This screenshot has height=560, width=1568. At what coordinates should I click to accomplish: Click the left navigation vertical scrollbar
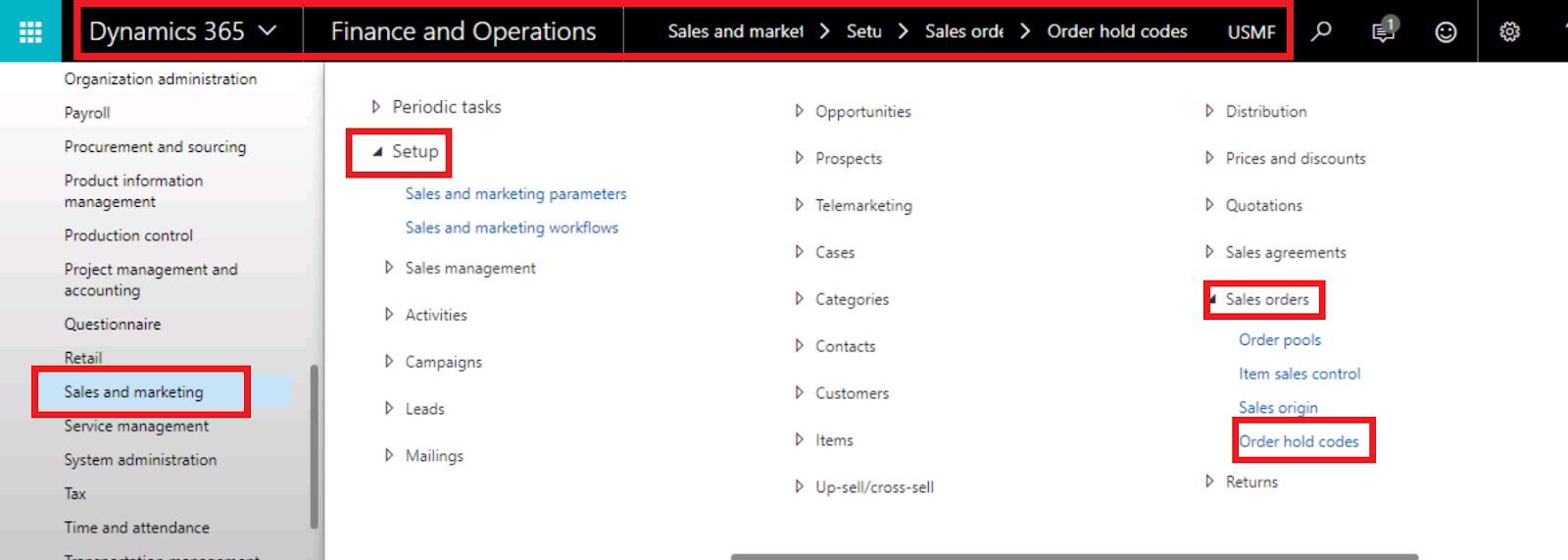click(x=314, y=446)
